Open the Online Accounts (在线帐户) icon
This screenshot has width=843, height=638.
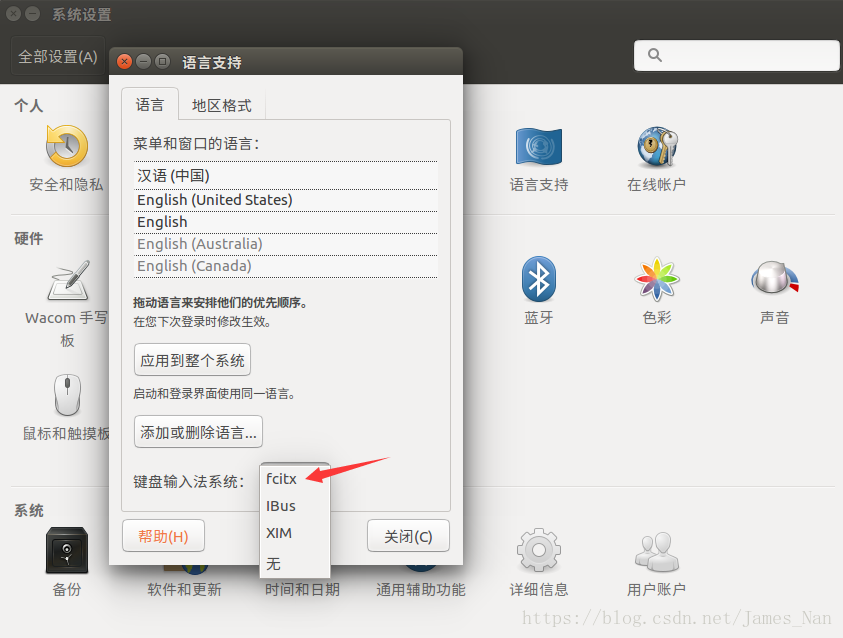(x=657, y=146)
